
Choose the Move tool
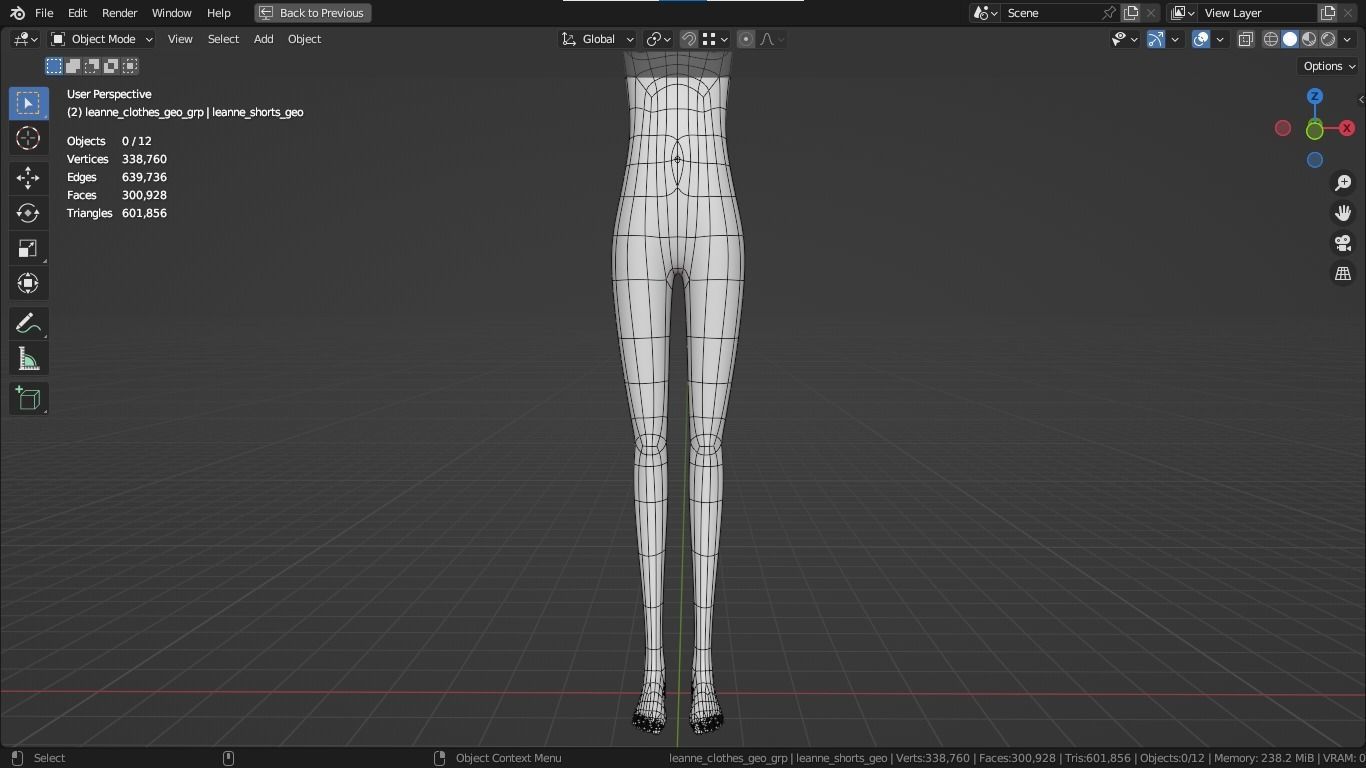pyautogui.click(x=28, y=178)
